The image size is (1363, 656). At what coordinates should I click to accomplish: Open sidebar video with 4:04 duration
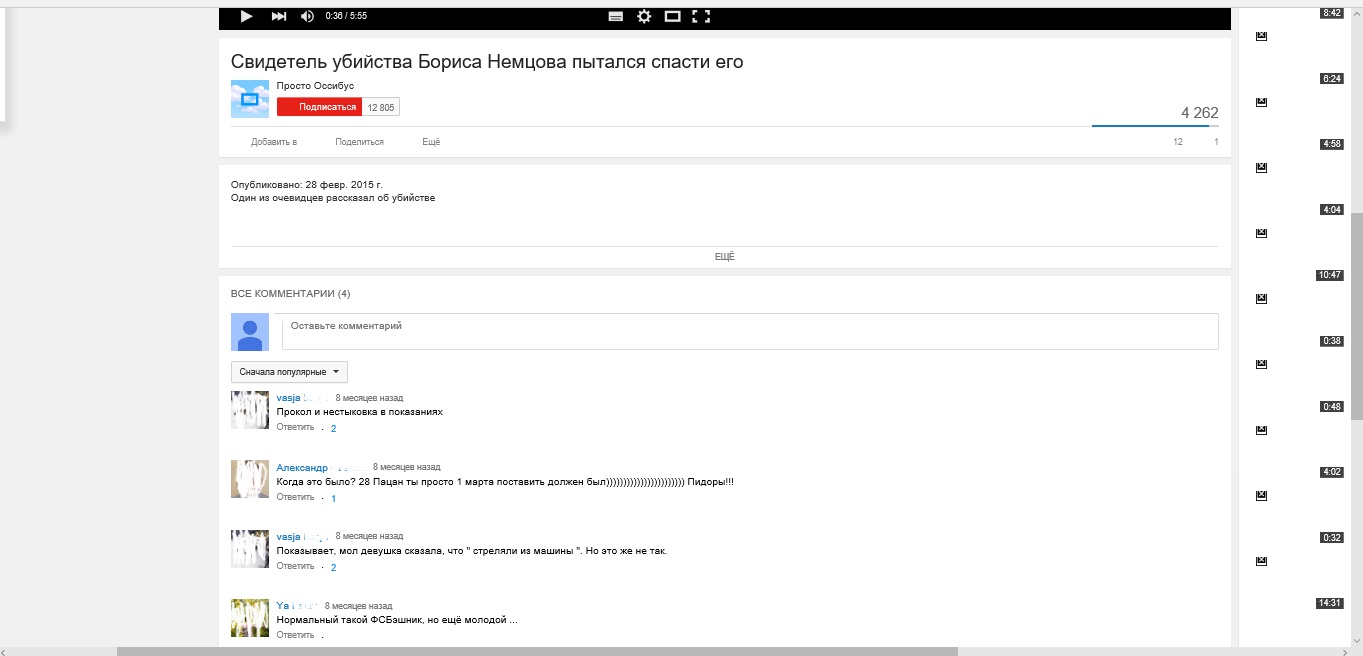1331,210
